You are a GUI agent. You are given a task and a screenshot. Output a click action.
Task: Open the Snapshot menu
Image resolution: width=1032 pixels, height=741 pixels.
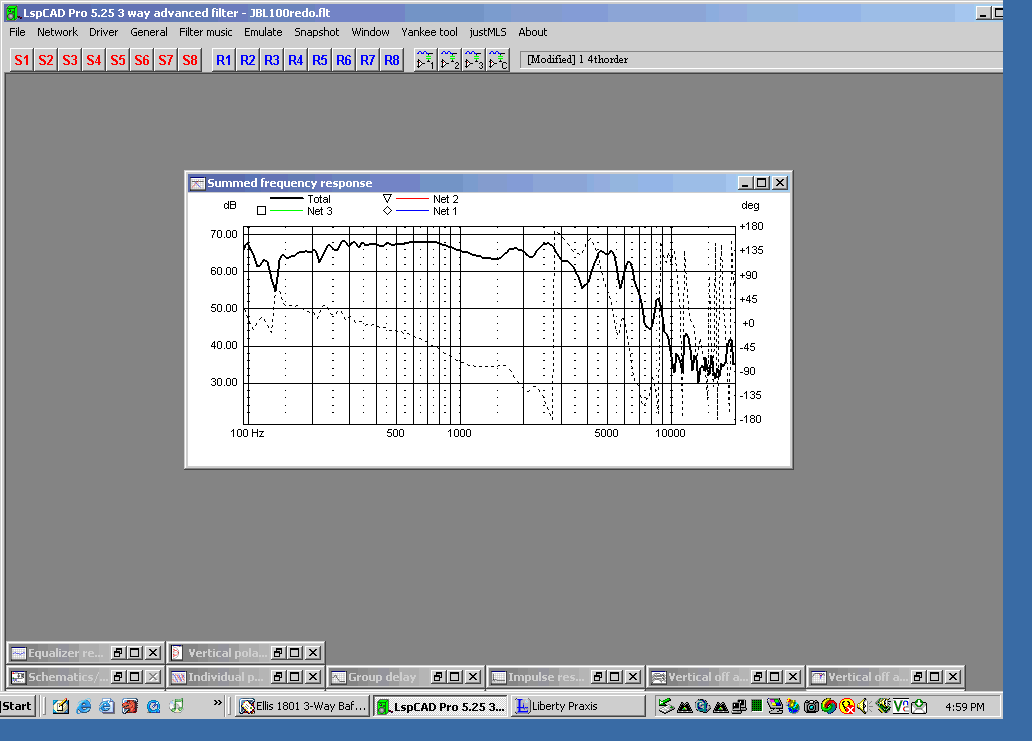click(x=317, y=32)
